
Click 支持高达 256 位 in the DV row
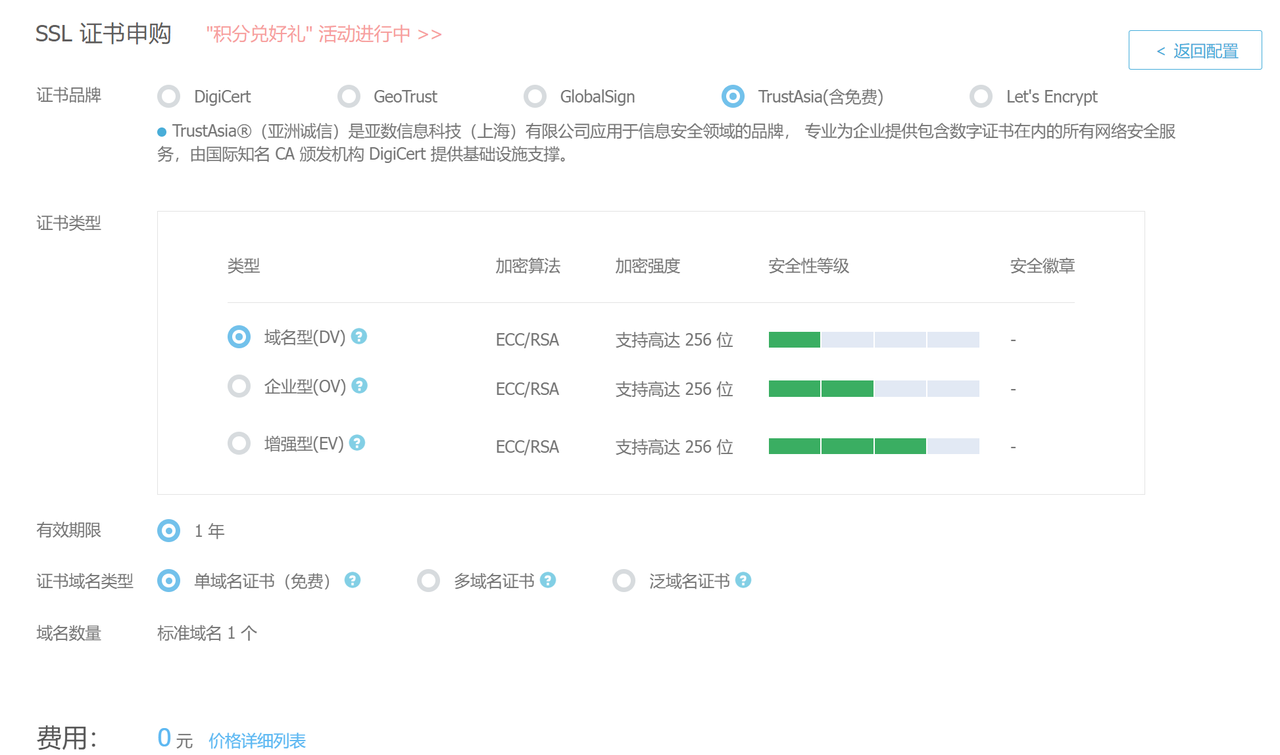[x=674, y=340]
